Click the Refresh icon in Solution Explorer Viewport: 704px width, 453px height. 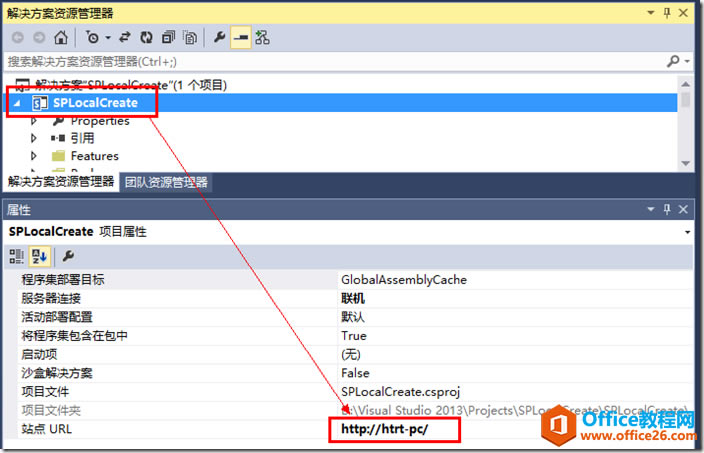[x=146, y=37]
